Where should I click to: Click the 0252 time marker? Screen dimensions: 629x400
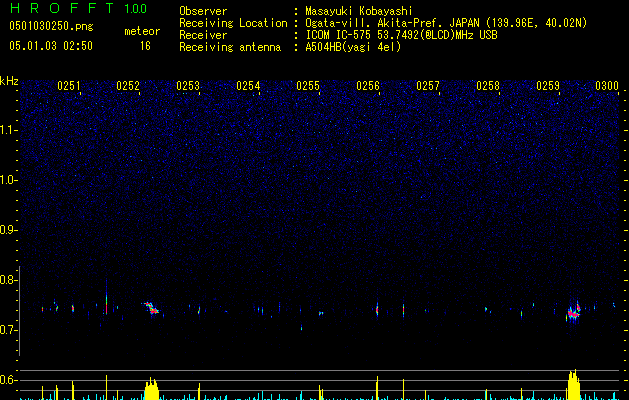point(128,86)
